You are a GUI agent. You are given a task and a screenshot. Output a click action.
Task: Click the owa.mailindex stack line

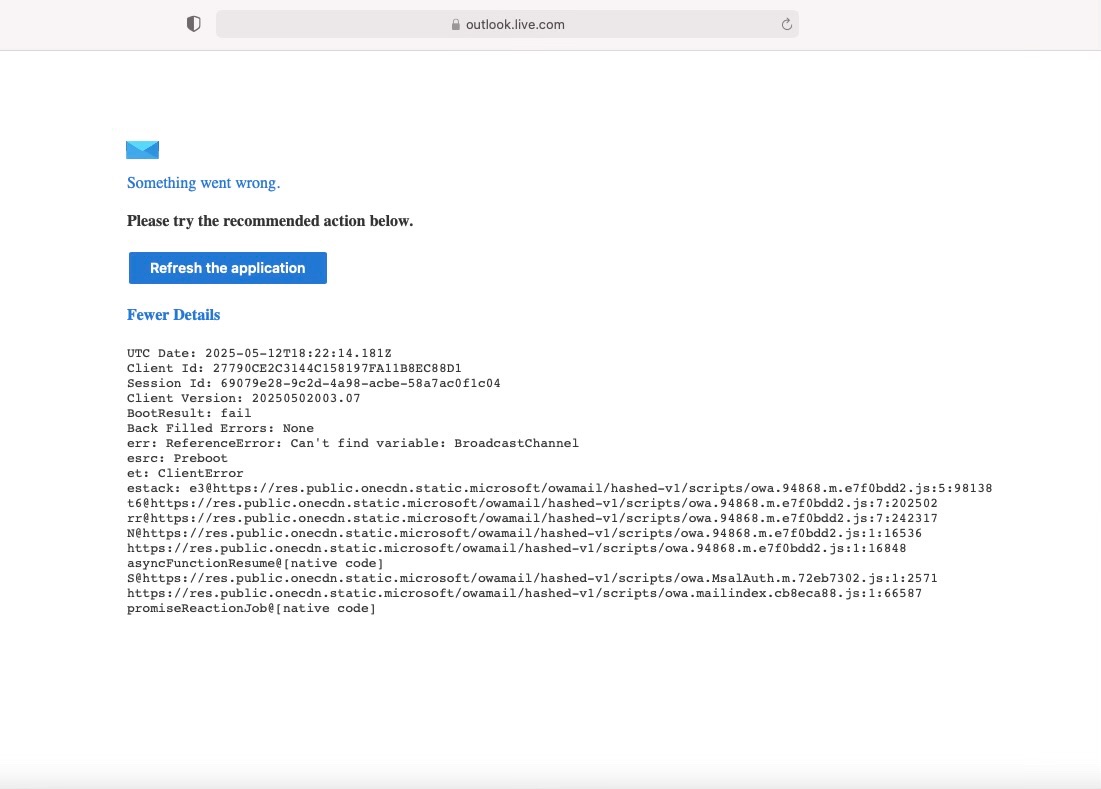(x=525, y=593)
